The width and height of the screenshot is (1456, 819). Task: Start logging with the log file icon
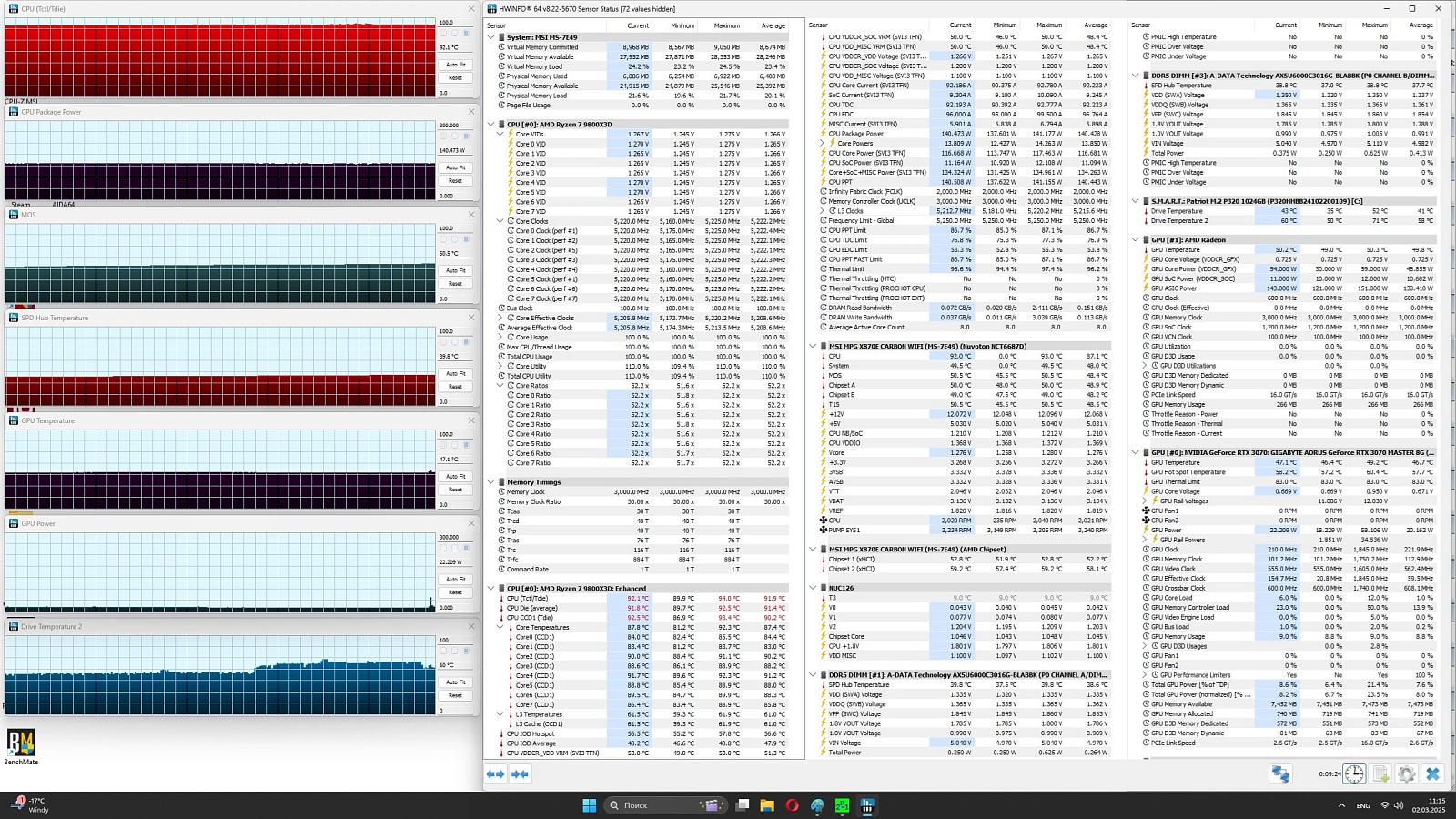(x=1380, y=774)
